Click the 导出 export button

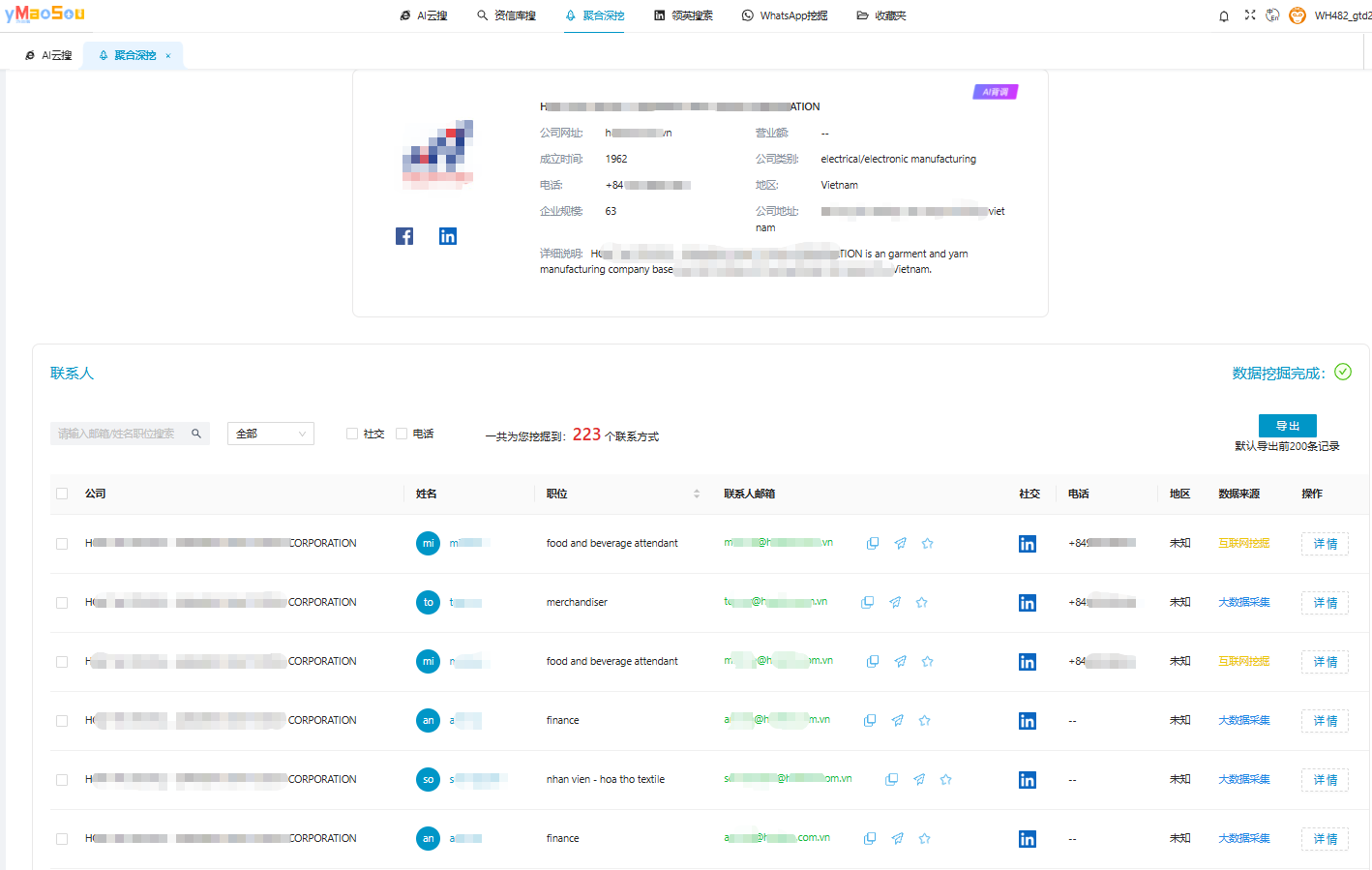pyautogui.click(x=1287, y=426)
